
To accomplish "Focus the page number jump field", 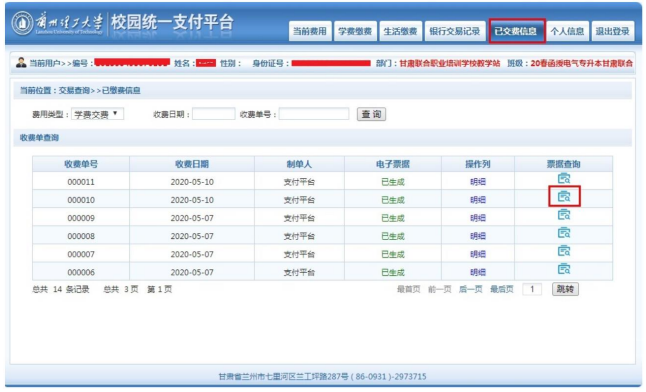I will (532, 289).
